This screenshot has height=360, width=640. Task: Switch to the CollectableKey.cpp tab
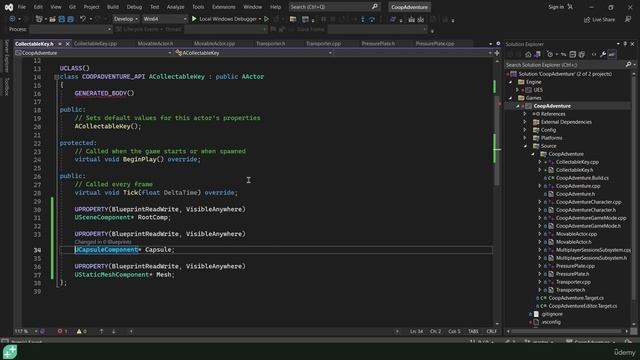(96, 44)
